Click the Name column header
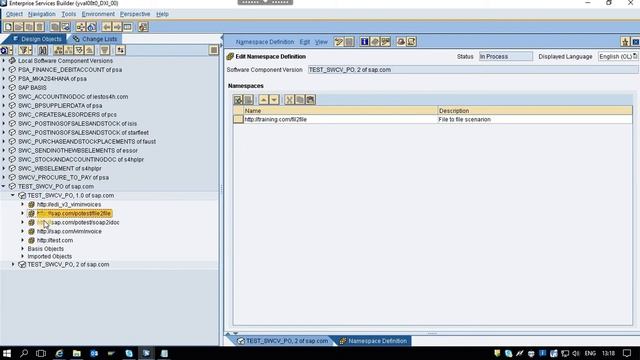Viewport: 640px width, 360px height. 340,111
